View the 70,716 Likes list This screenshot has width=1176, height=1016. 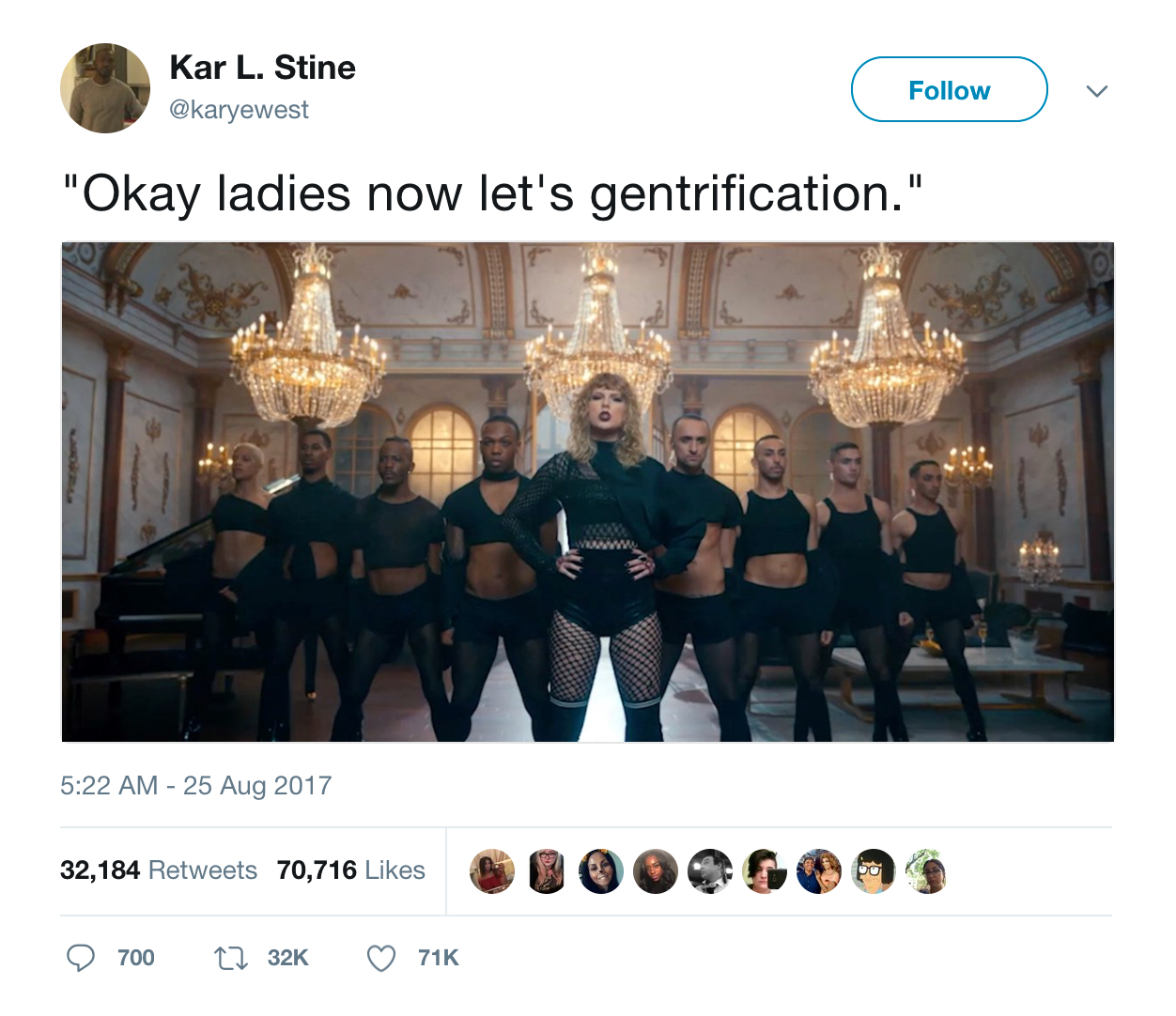(351, 870)
